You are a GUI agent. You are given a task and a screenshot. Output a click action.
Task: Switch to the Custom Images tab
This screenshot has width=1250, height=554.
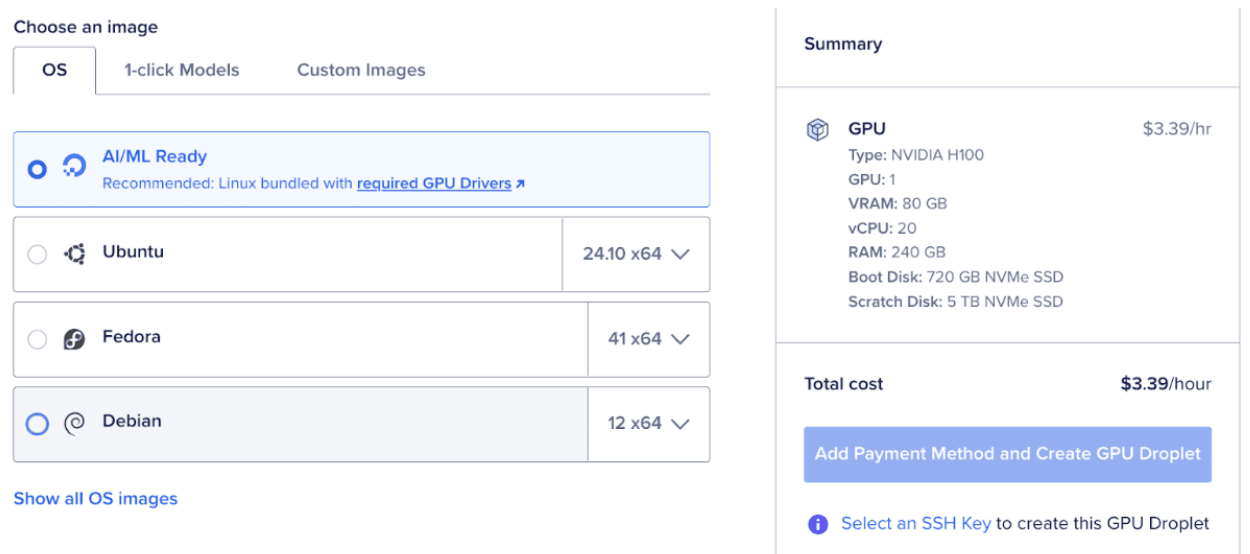coord(361,70)
